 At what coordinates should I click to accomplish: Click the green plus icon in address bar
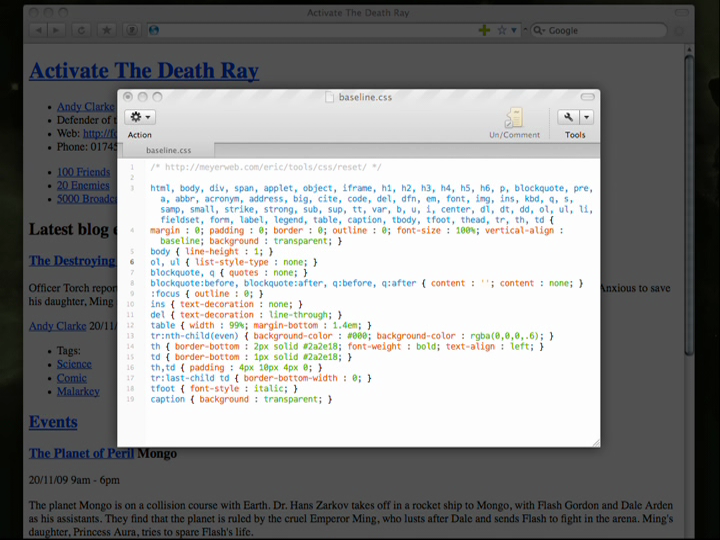484,30
